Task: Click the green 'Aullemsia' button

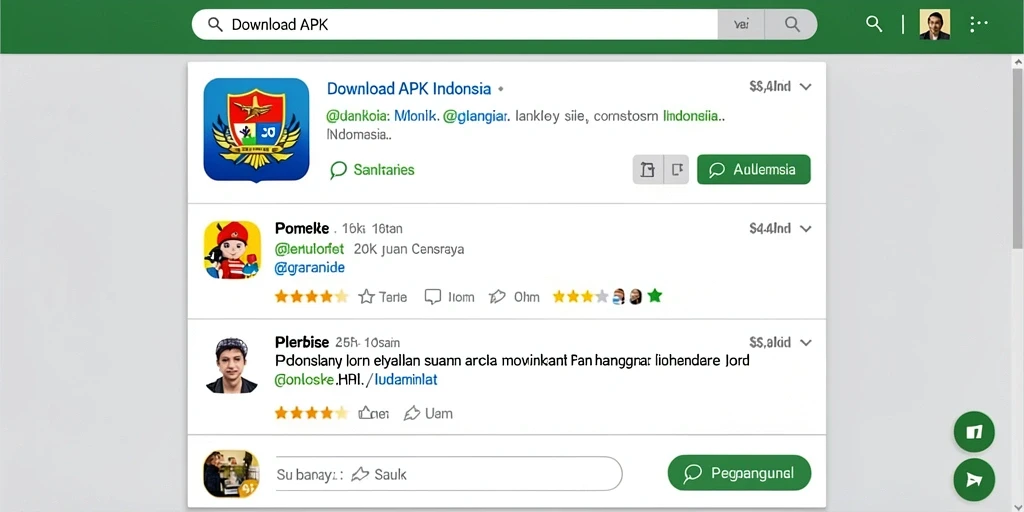Action: [x=754, y=170]
